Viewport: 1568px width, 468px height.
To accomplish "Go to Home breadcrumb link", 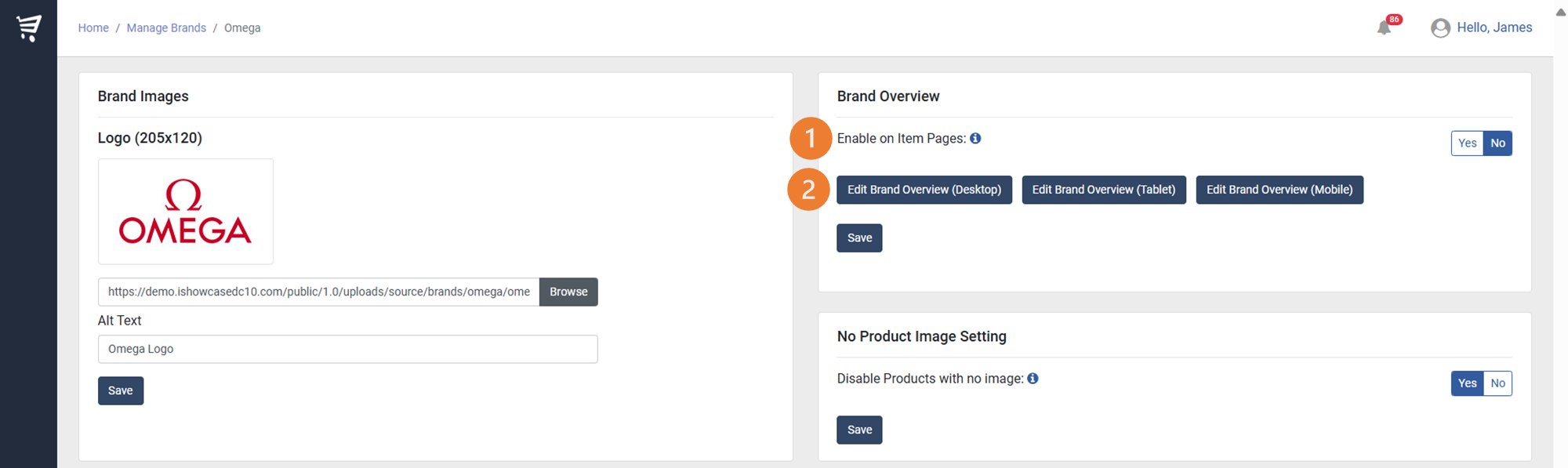I will pyautogui.click(x=93, y=28).
